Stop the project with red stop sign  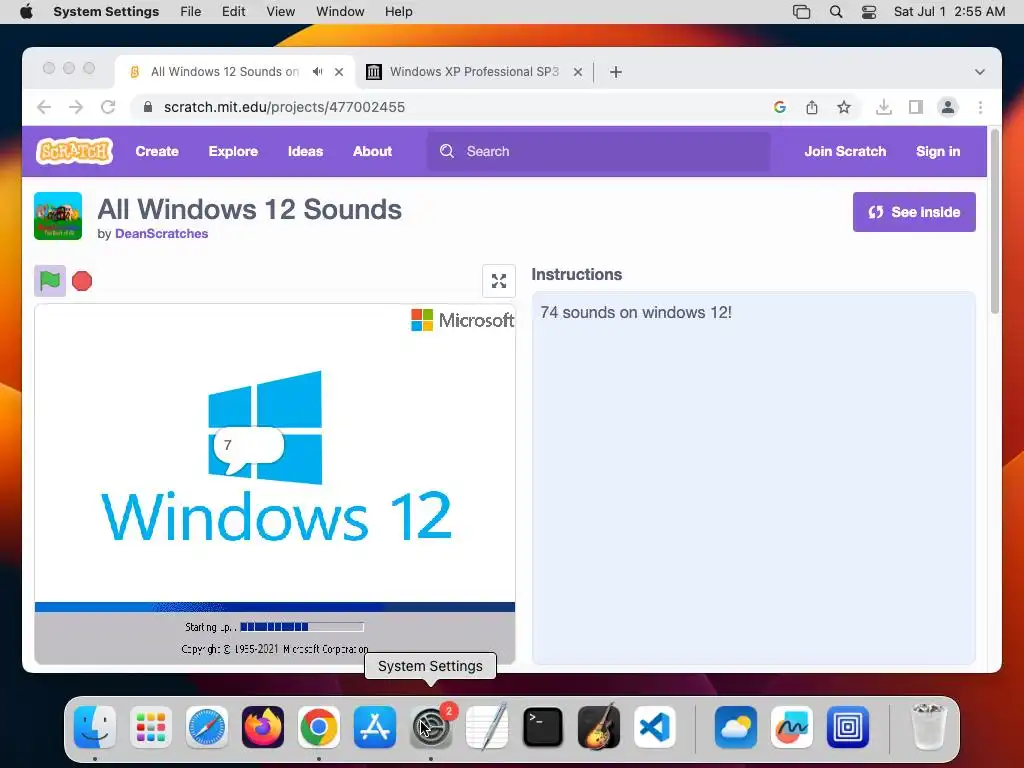[82, 281]
